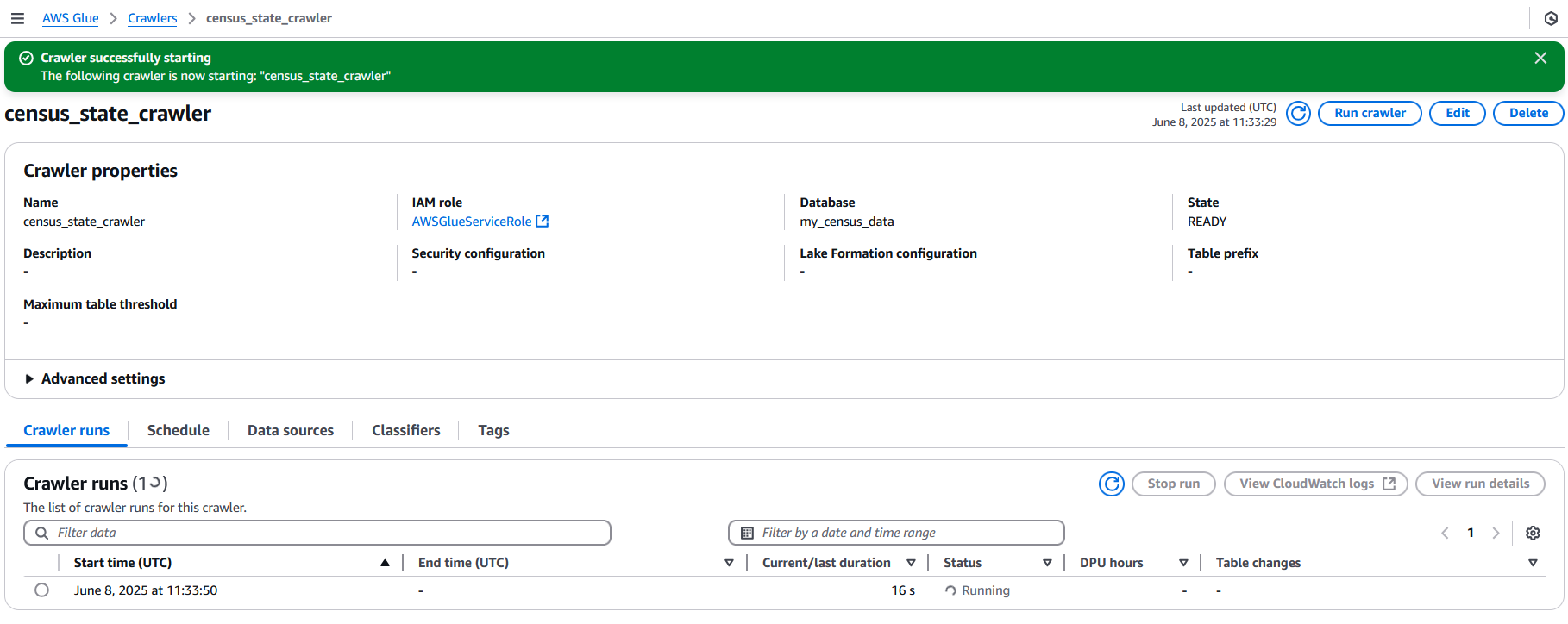
Task: Click 'June 8, 2025 at 11:33:50' start time
Action: [x=146, y=591]
